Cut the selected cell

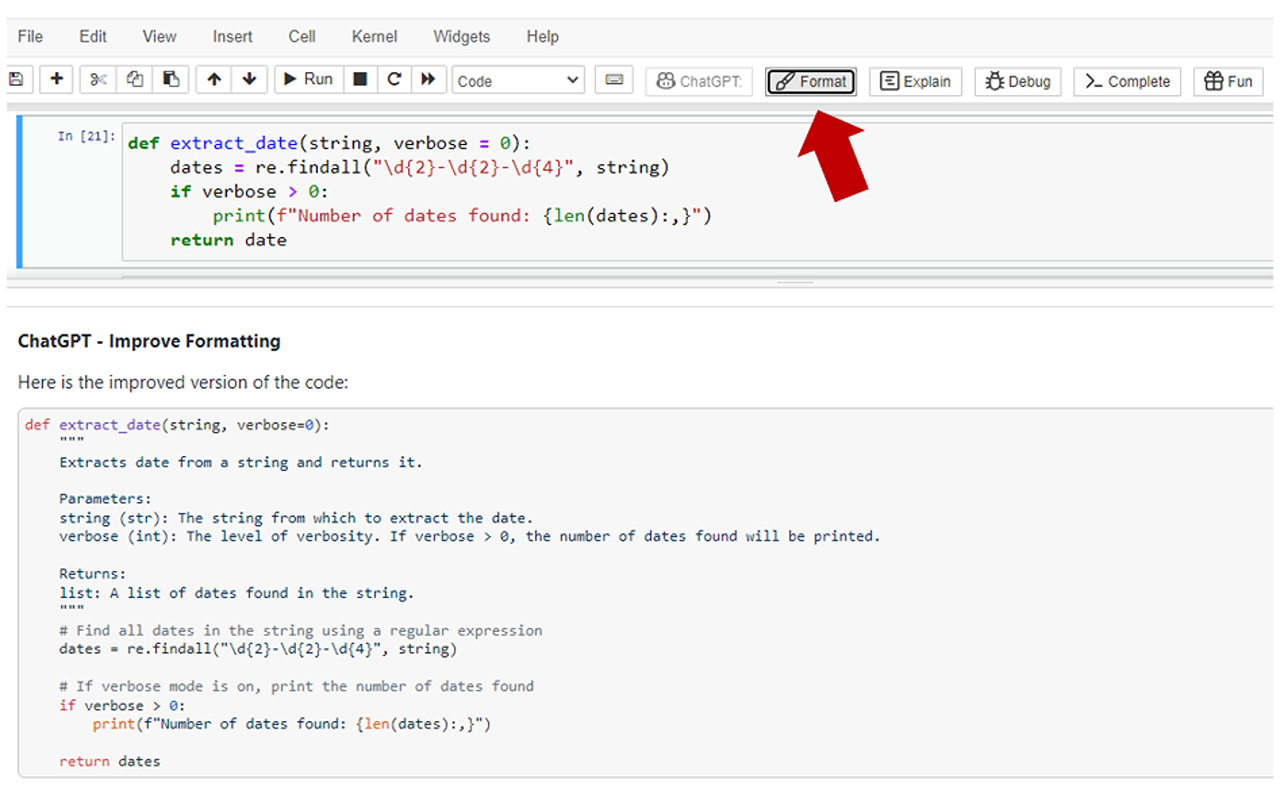click(x=96, y=80)
